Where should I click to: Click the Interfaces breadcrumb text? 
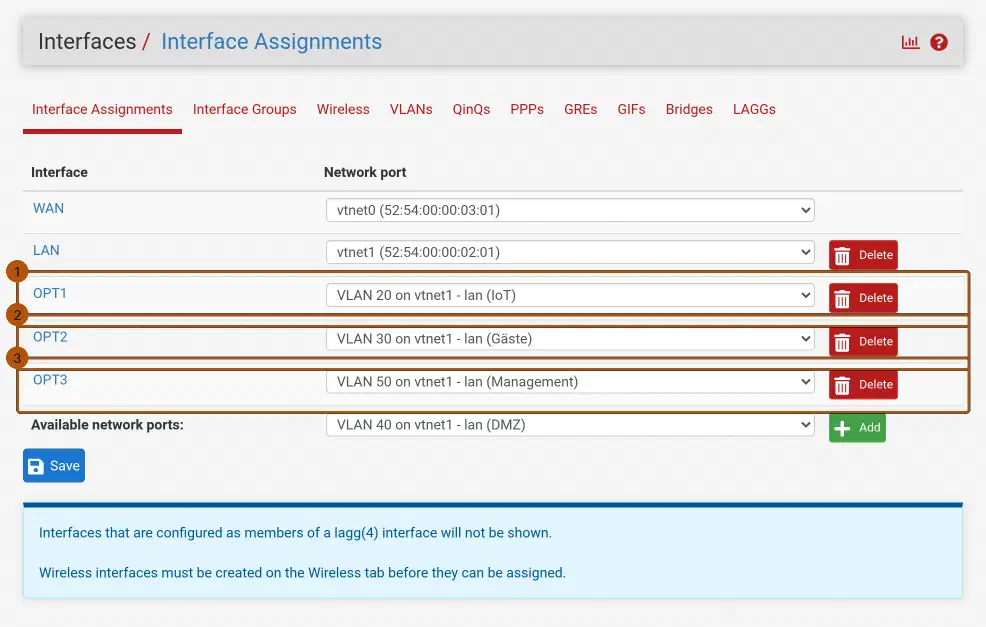tap(87, 42)
